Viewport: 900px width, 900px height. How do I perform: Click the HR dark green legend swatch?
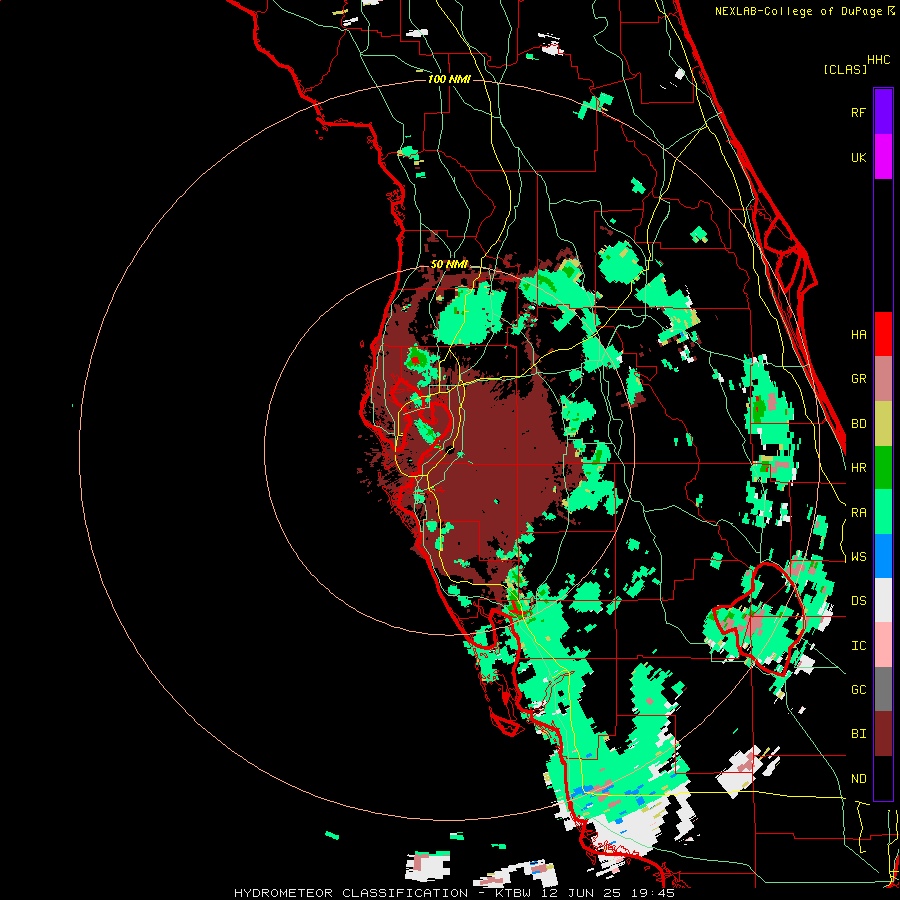(x=883, y=468)
